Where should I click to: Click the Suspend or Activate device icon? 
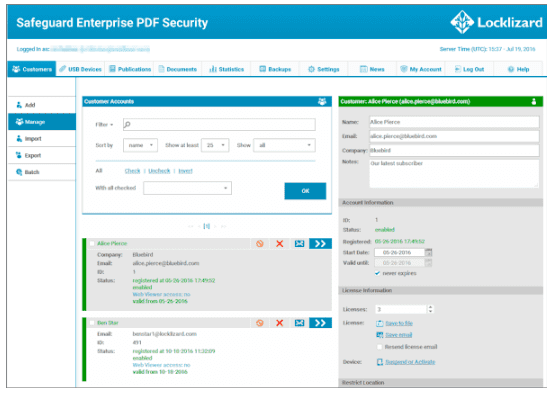[x=380, y=362]
